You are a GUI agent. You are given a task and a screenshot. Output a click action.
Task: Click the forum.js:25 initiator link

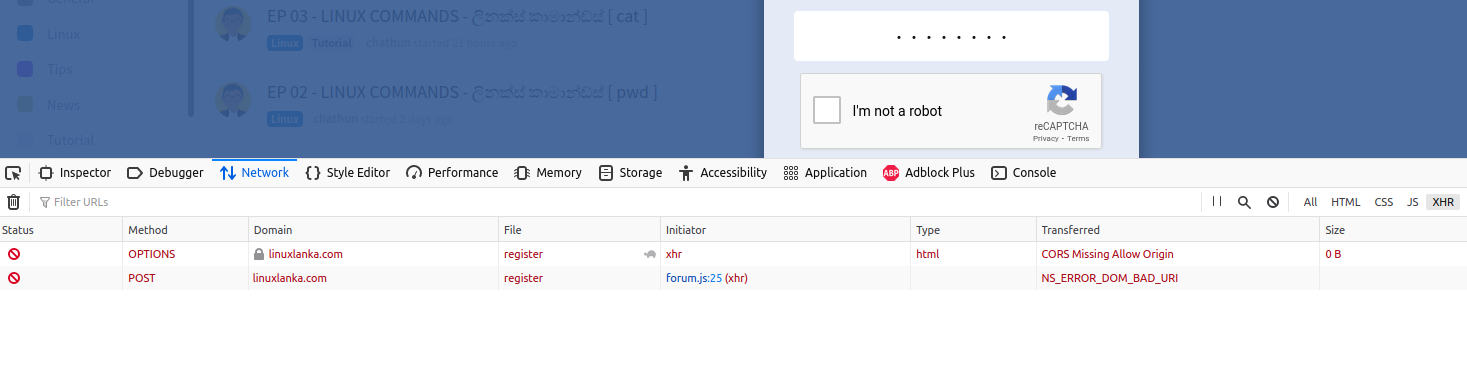[x=694, y=278]
